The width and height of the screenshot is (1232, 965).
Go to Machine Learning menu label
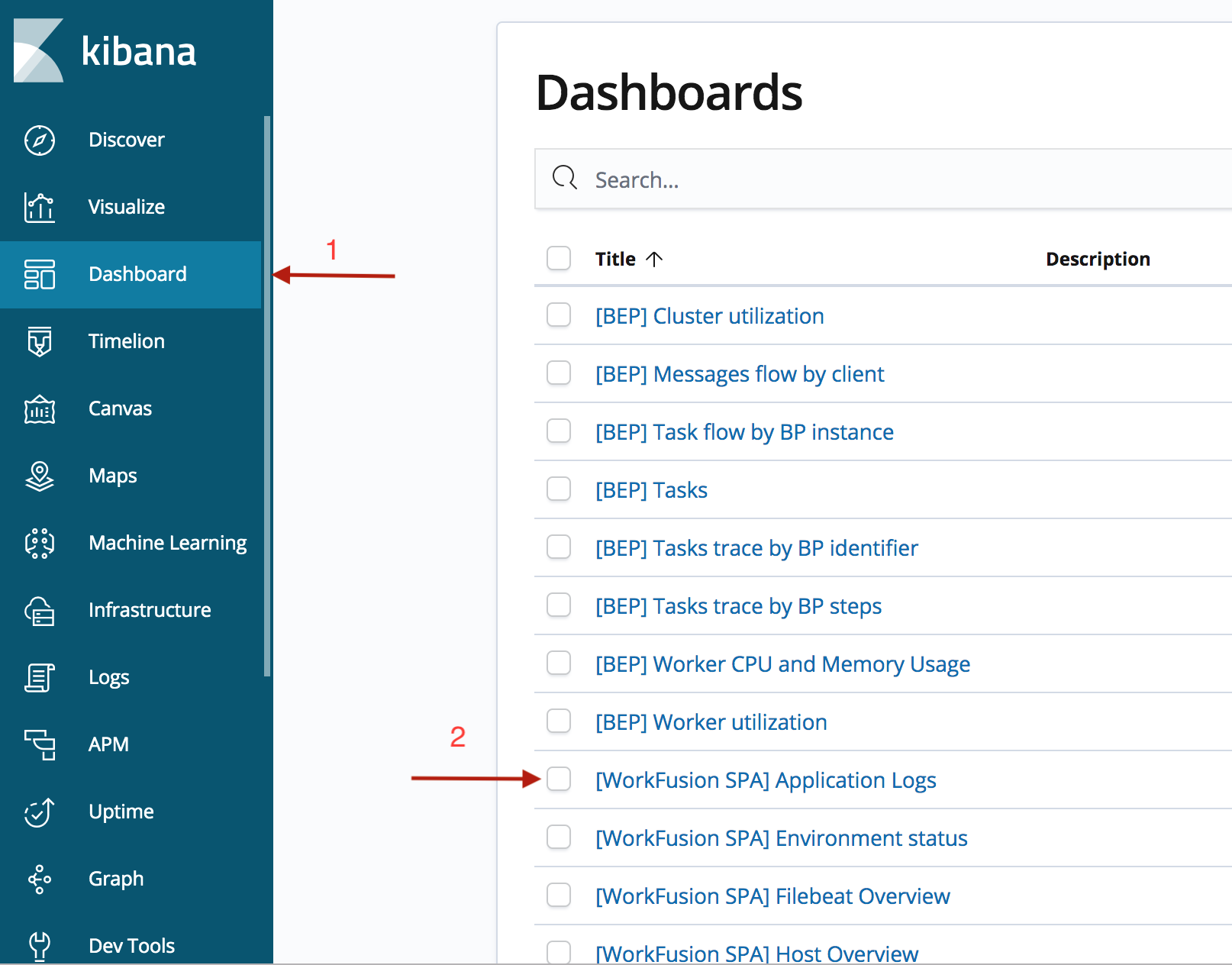(168, 543)
